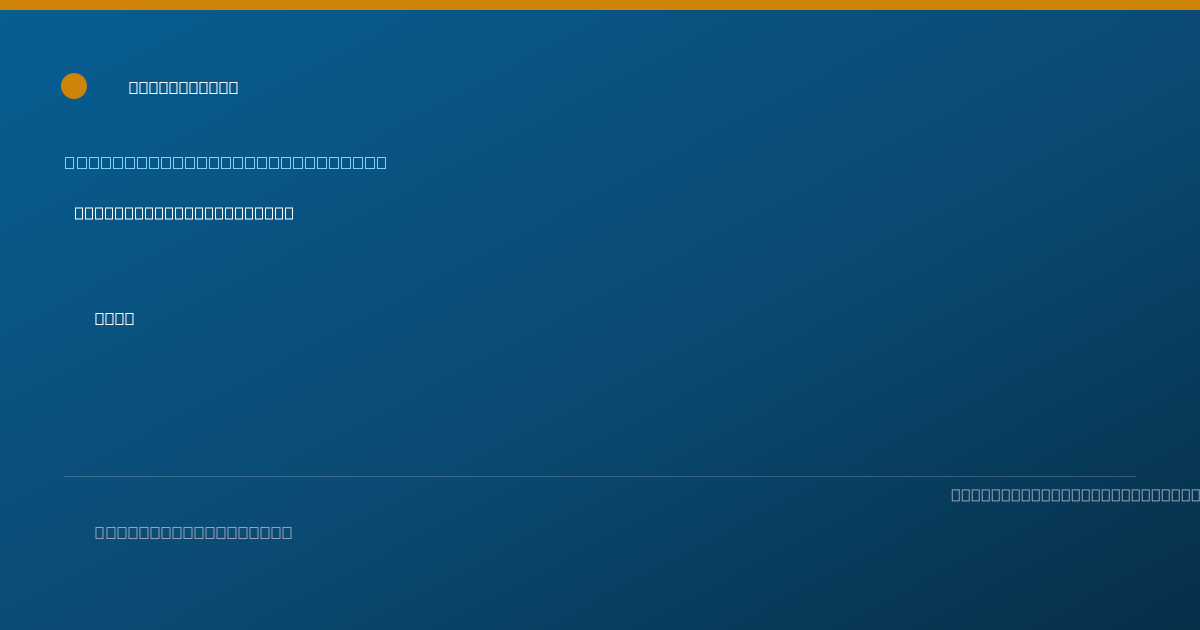The height and width of the screenshot is (630, 1200).
Task: Tap the round orange brand dot
Action: 74,86
